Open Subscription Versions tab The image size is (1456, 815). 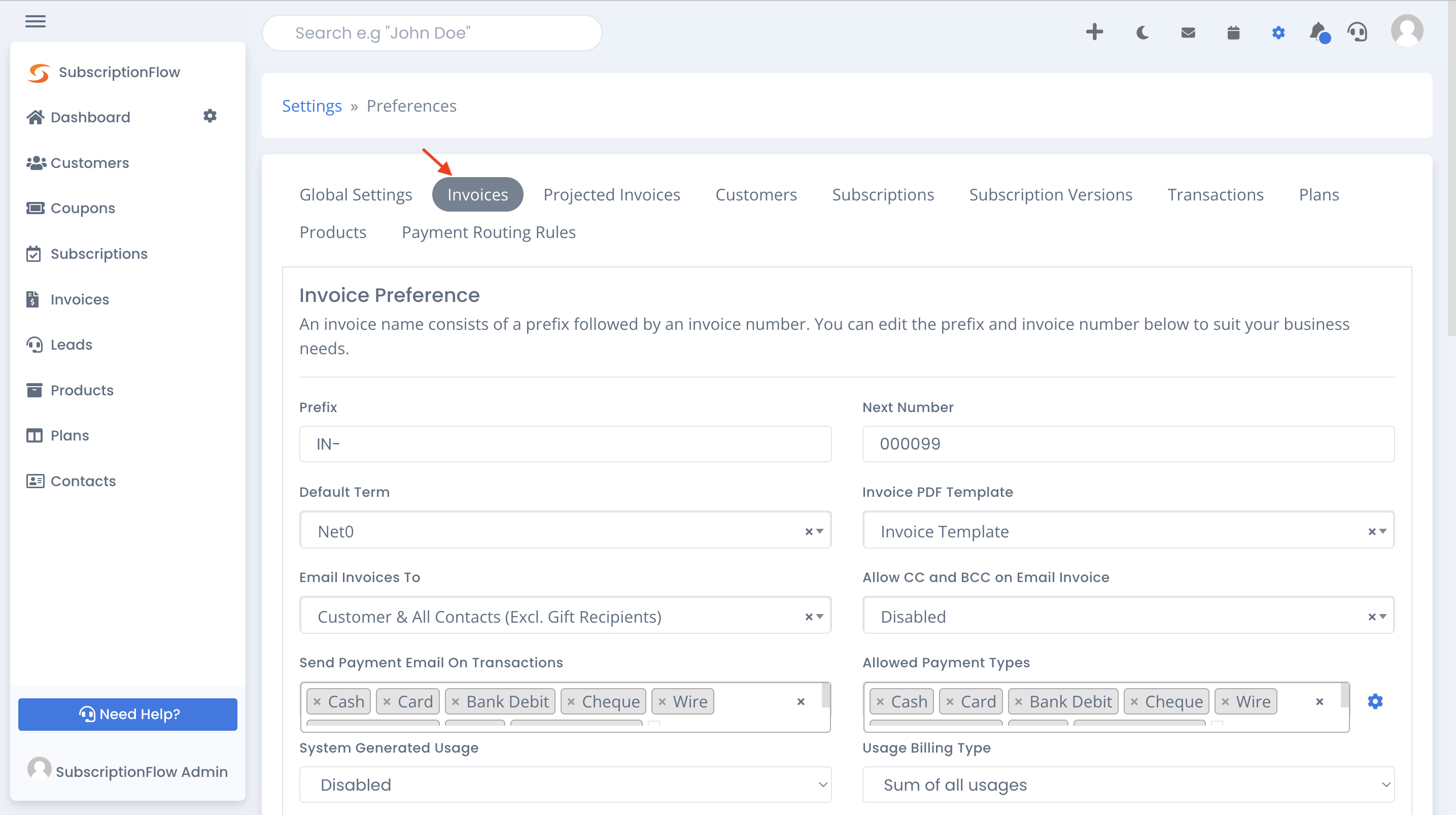click(x=1050, y=194)
